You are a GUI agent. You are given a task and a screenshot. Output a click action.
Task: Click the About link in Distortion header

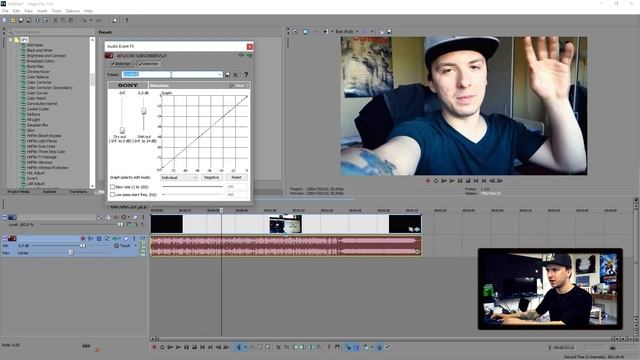click(240, 85)
